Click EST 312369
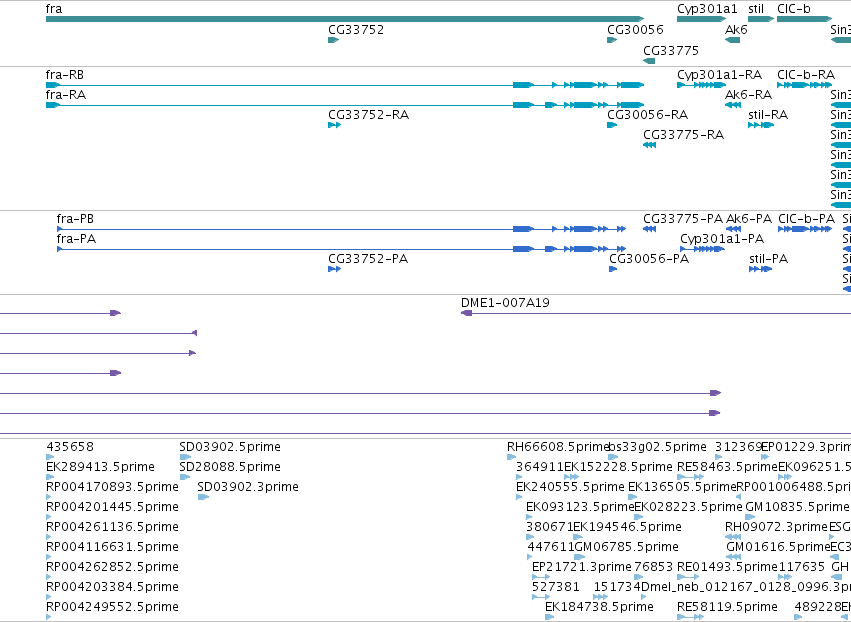 point(719,457)
